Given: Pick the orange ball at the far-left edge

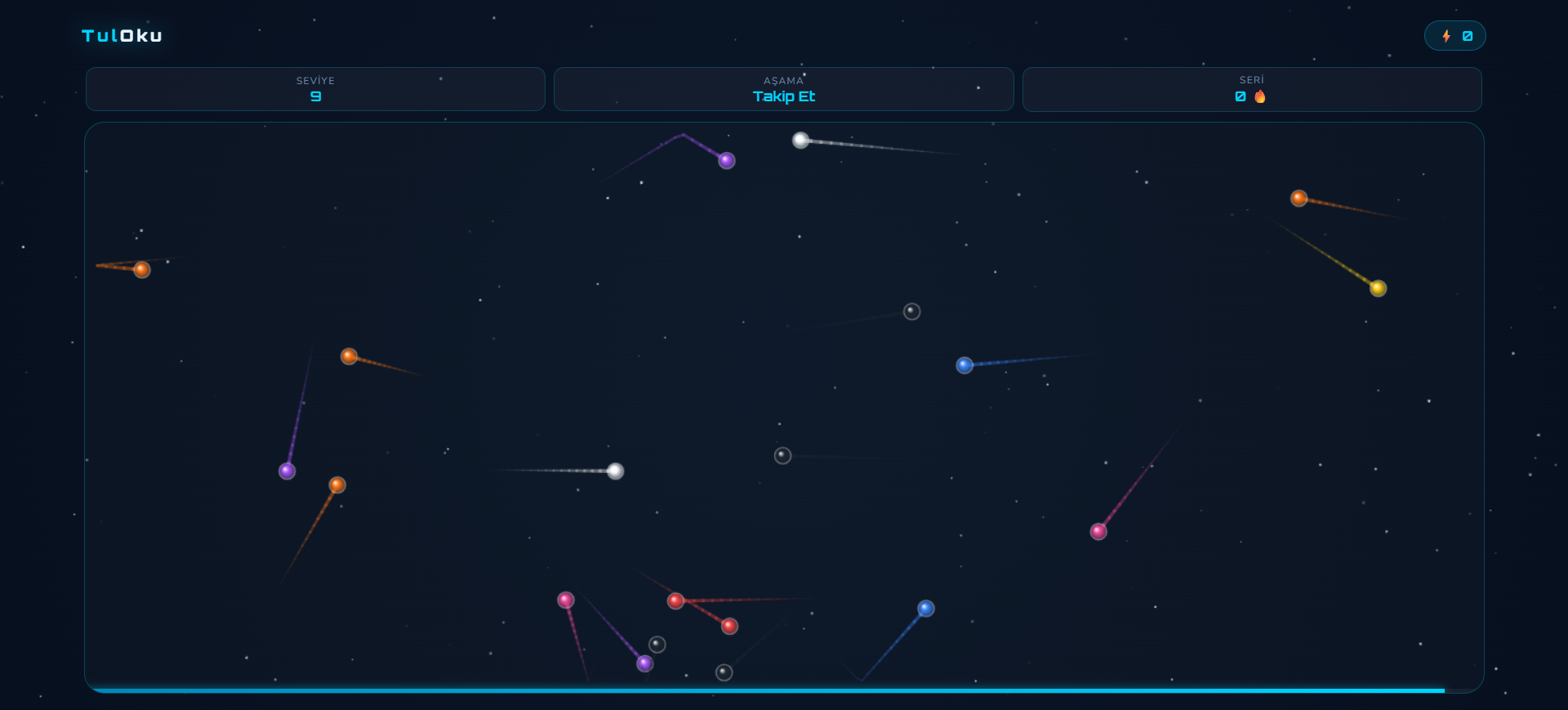Looking at the screenshot, I should click(142, 270).
